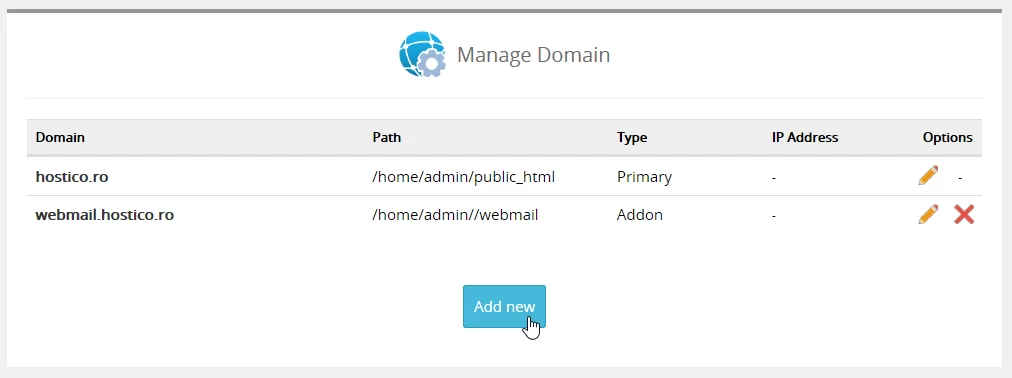1012x378 pixels.
Task: Click the Addon type cell
Action: point(640,215)
